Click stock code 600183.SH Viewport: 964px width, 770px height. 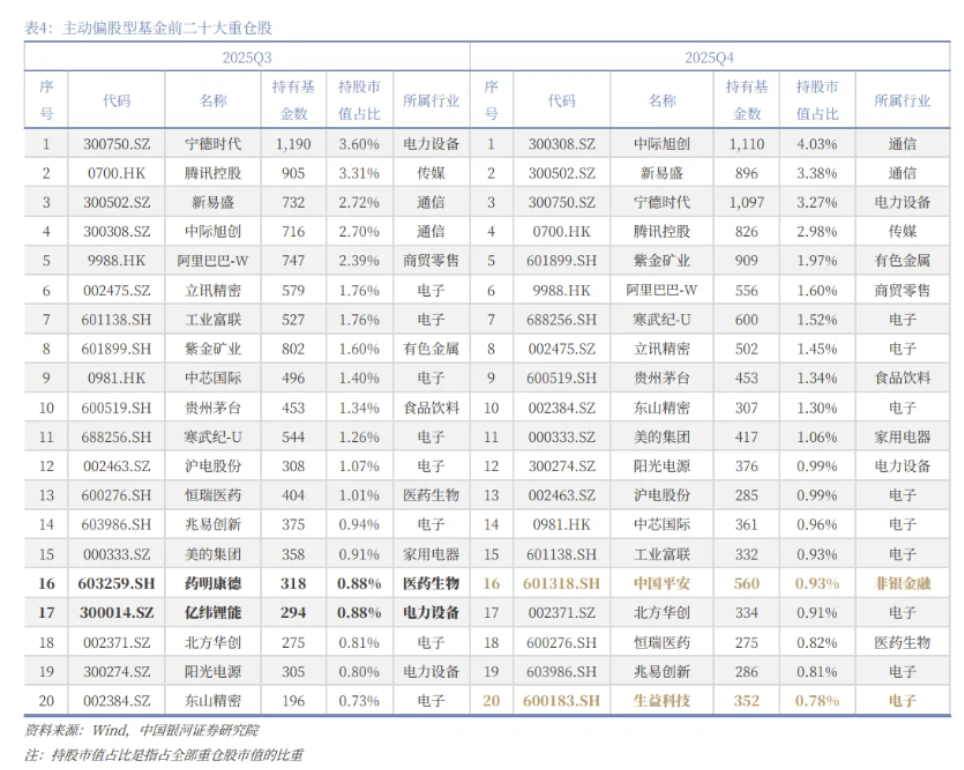point(562,701)
